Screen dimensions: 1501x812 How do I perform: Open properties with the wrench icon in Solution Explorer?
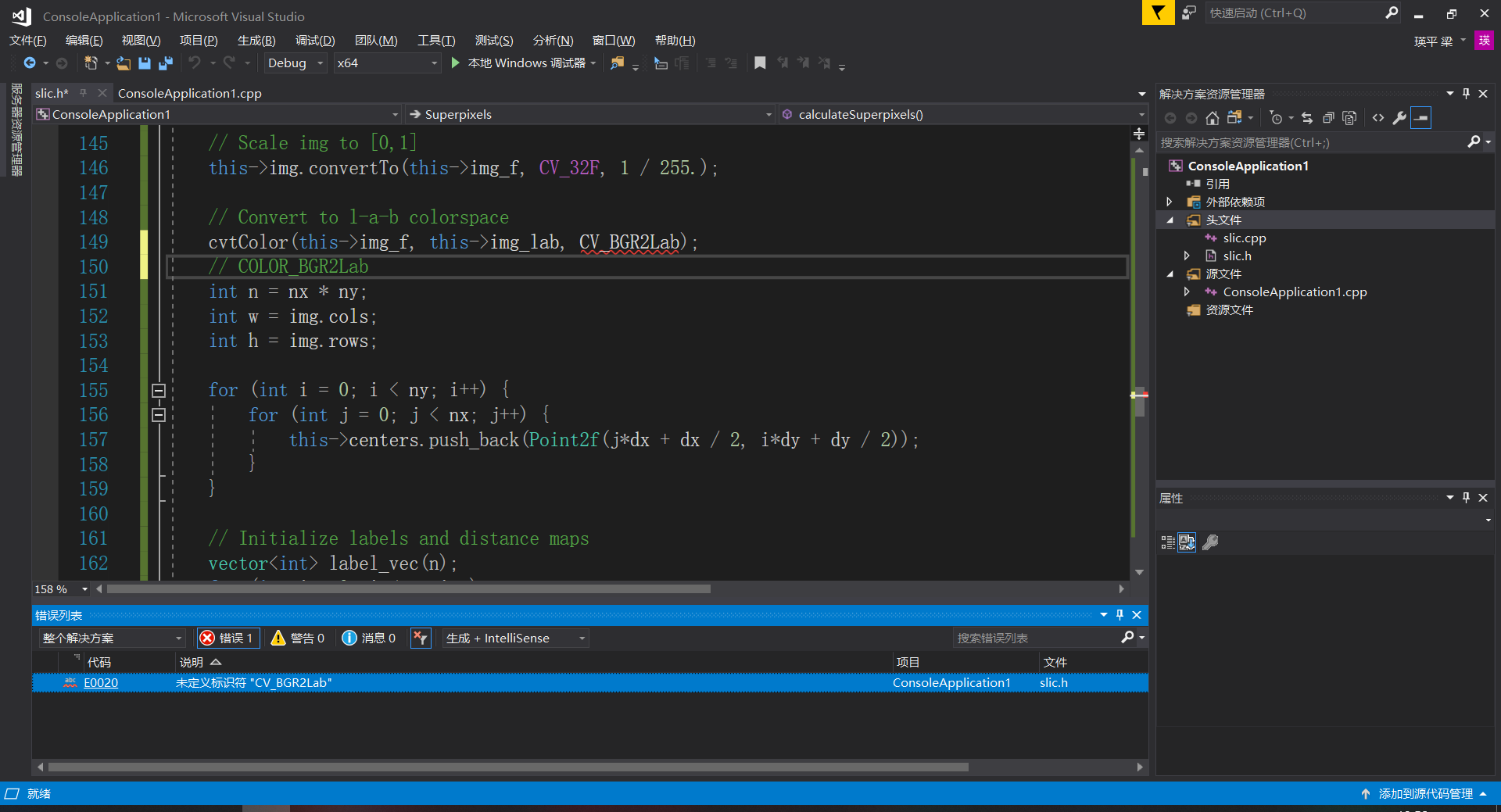click(1399, 118)
